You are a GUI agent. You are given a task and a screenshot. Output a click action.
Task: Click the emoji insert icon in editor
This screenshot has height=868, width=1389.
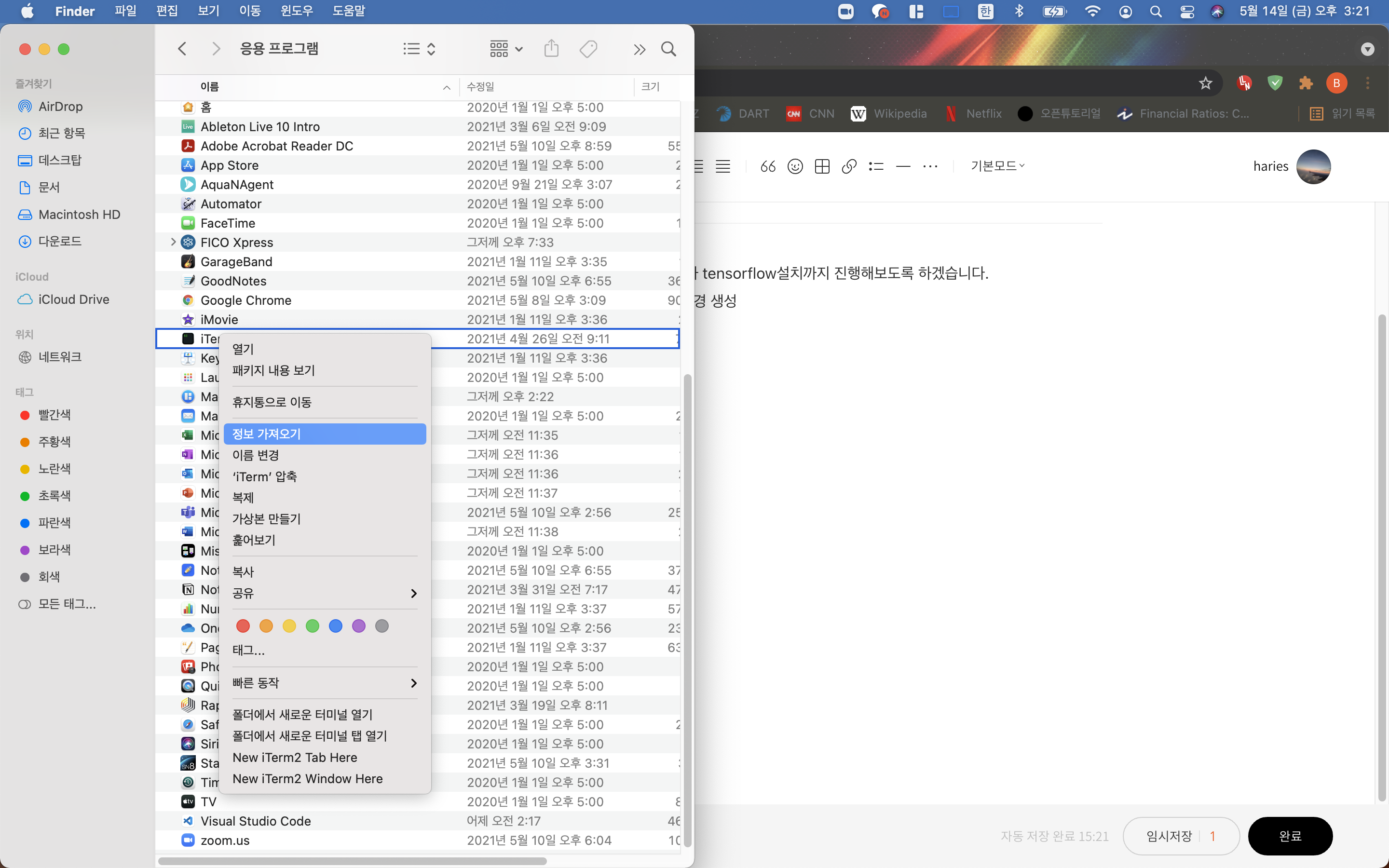click(x=795, y=166)
